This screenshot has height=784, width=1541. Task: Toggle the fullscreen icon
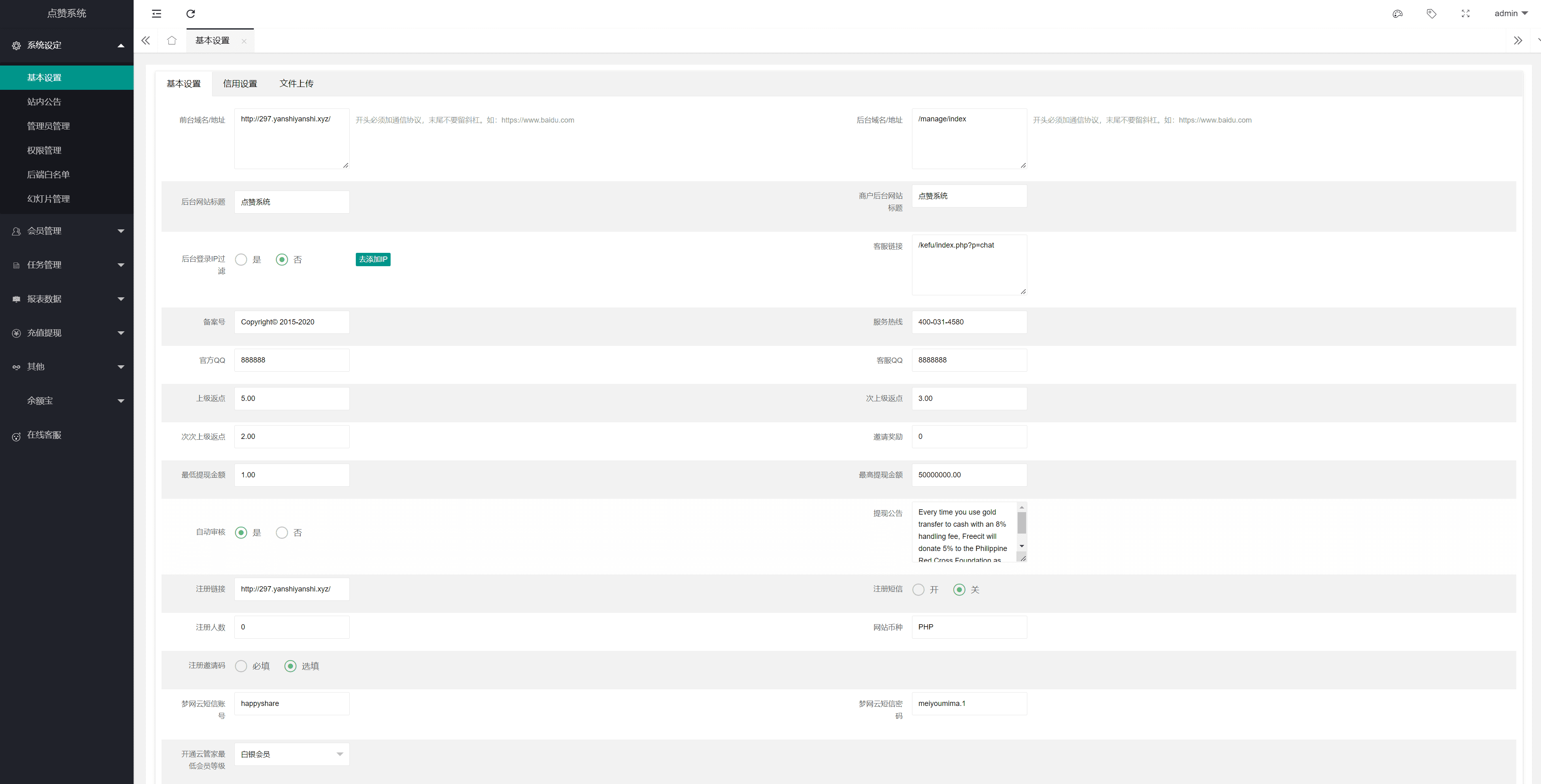point(1466,14)
